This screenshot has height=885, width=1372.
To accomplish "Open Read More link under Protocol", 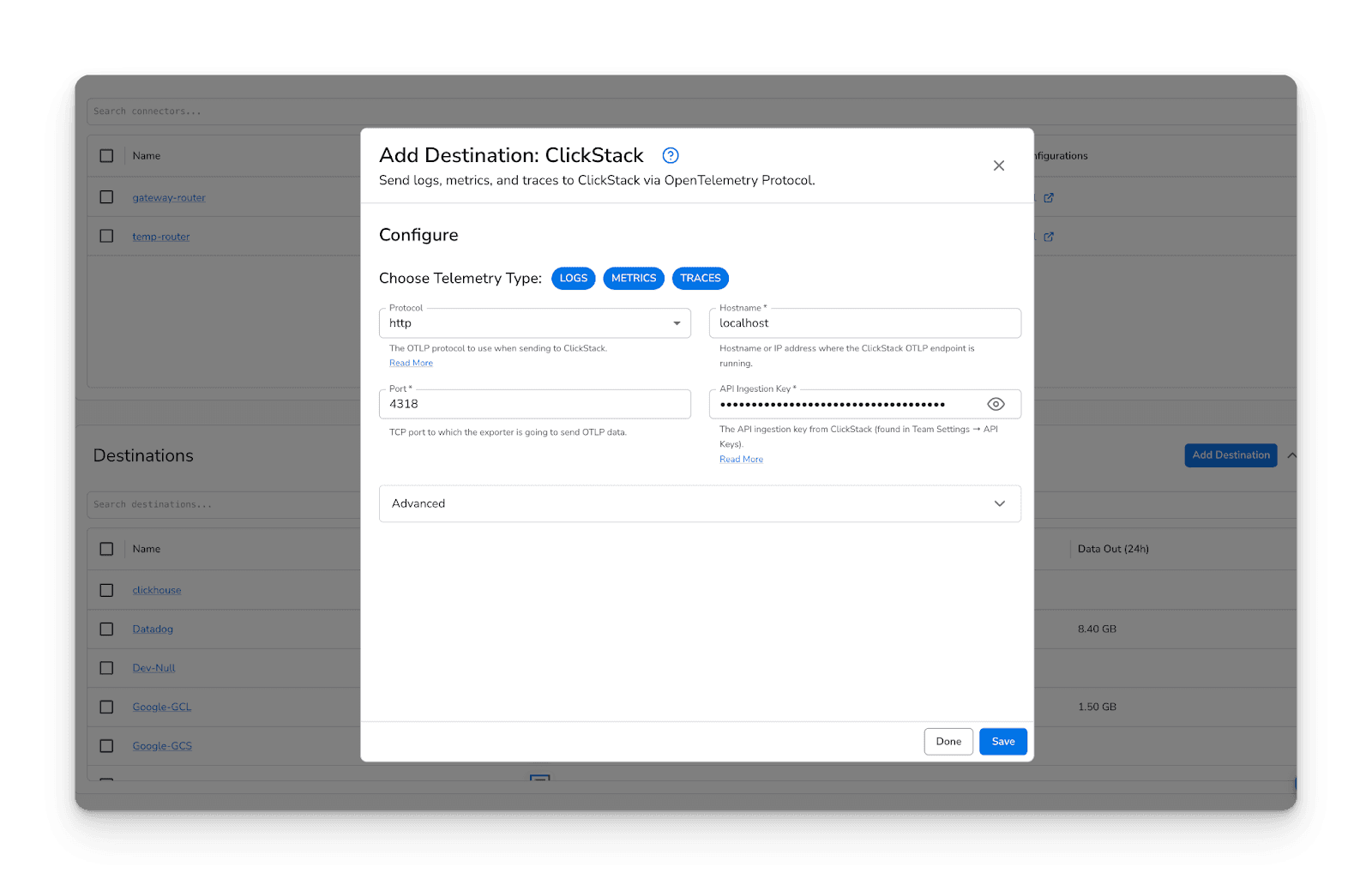I will point(411,364).
